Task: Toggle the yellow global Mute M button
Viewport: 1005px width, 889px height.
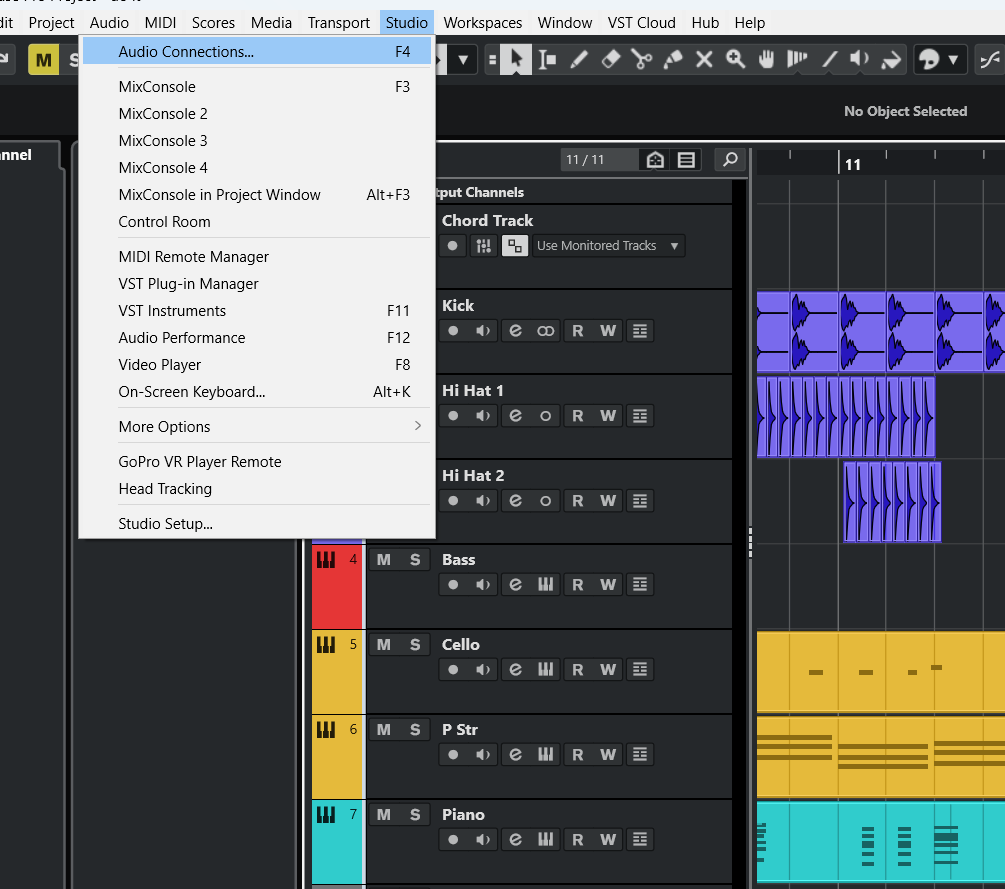Action: 44,60
